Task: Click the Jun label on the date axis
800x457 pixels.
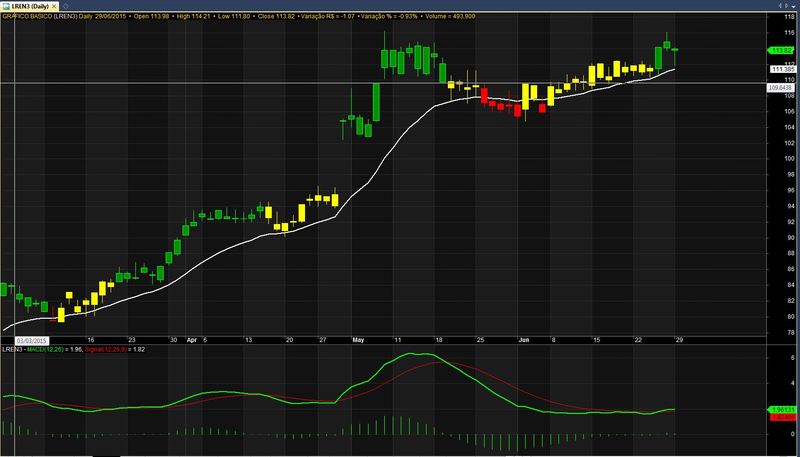Action: pos(524,340)
